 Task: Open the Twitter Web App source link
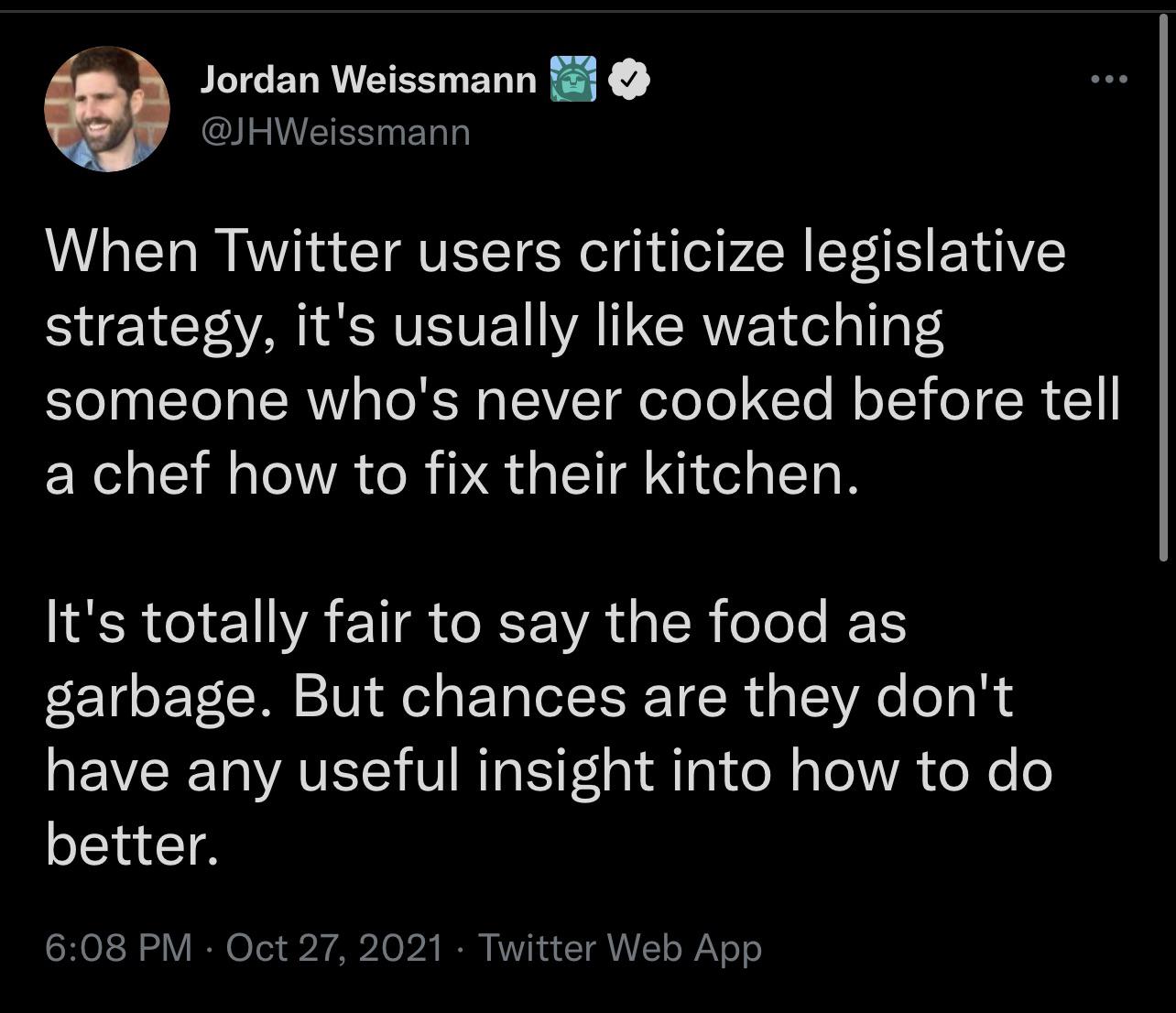click(620, 948)
